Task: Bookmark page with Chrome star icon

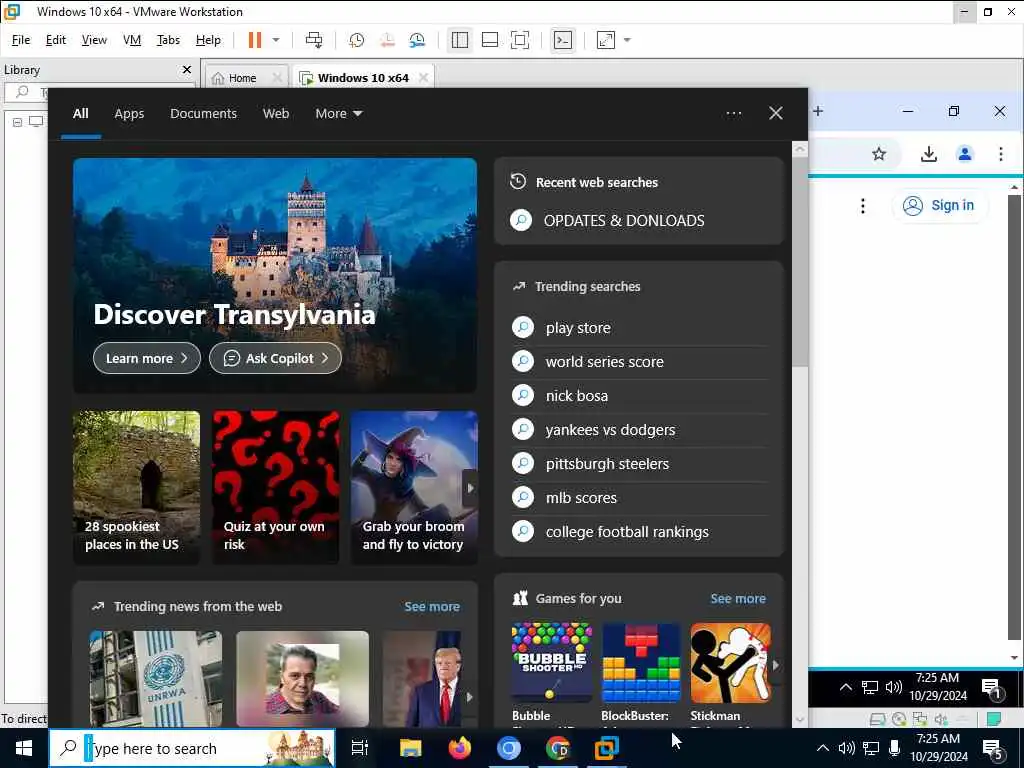Action: click(x=879, y=154)
